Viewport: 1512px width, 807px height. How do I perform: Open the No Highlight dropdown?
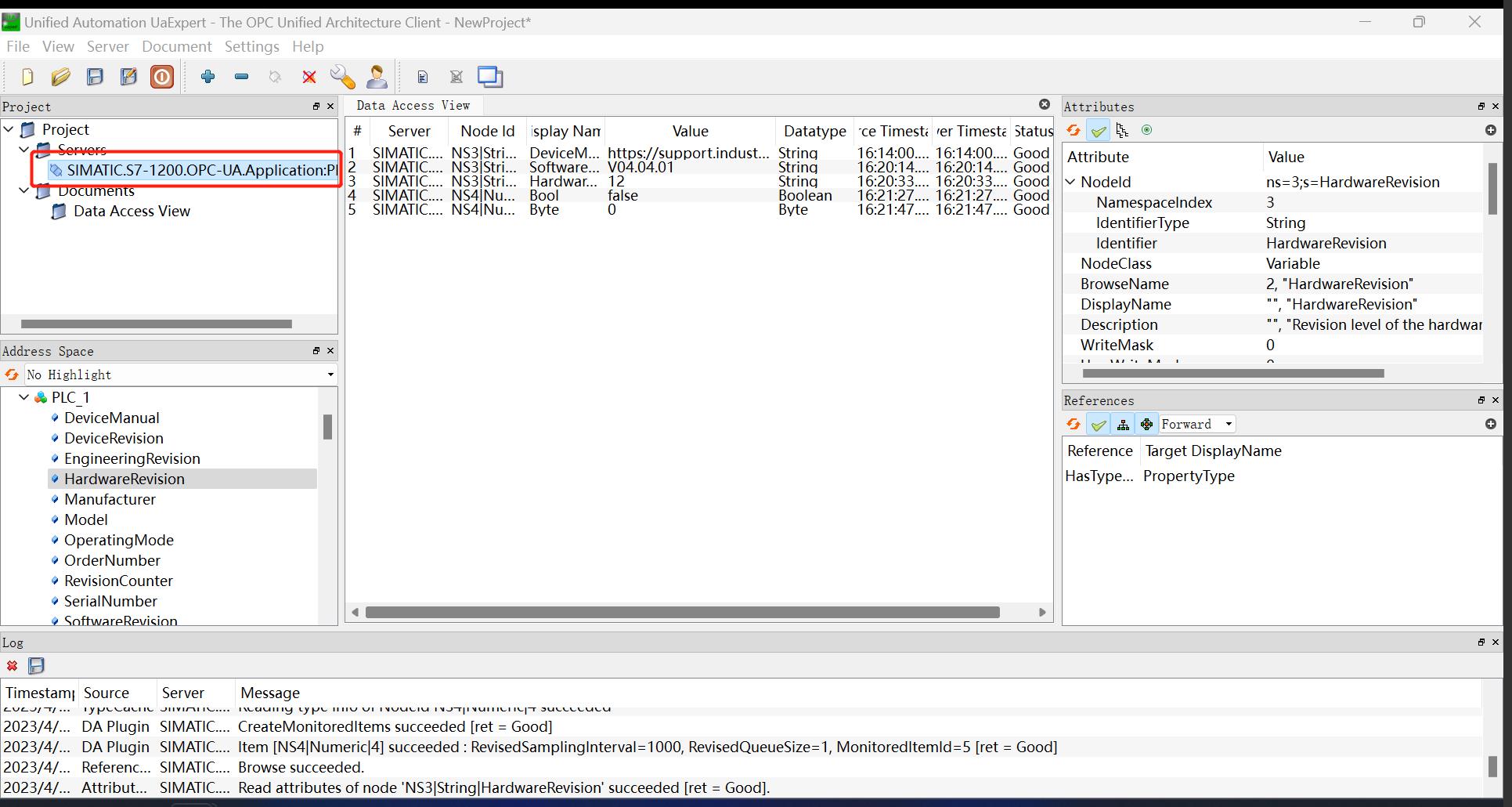point(181,375)
